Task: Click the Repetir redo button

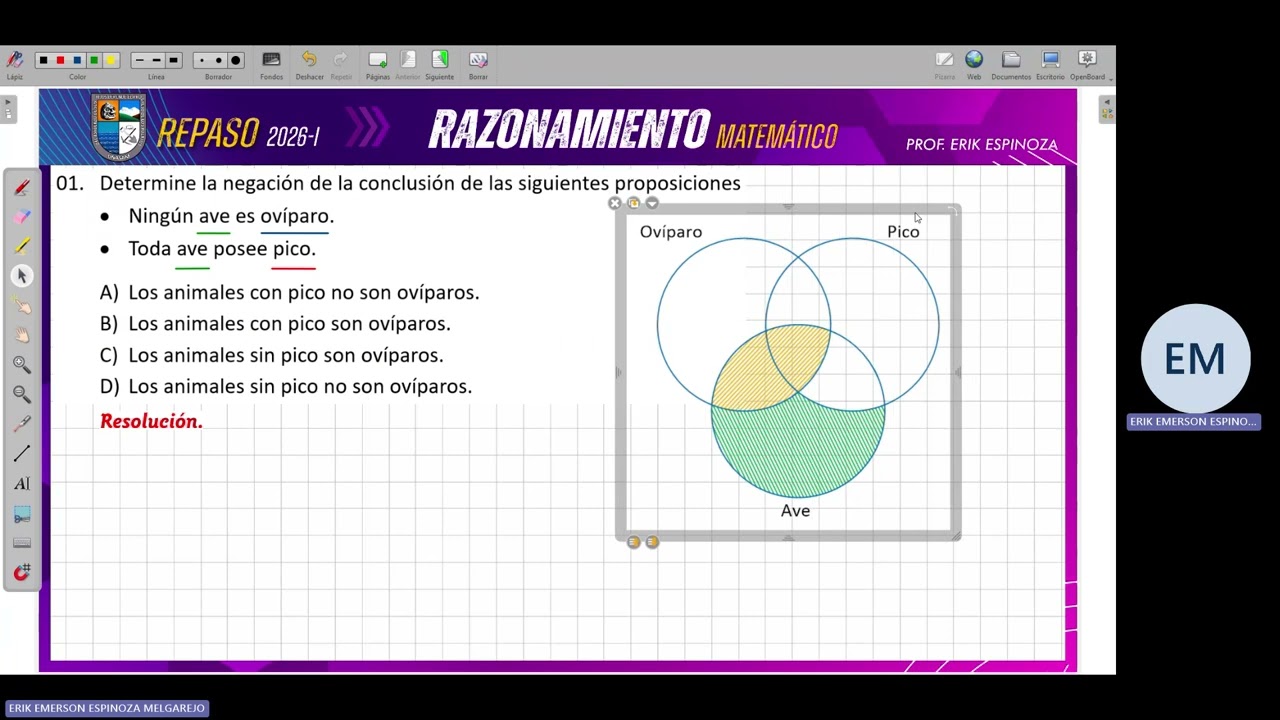Action: 341,64
